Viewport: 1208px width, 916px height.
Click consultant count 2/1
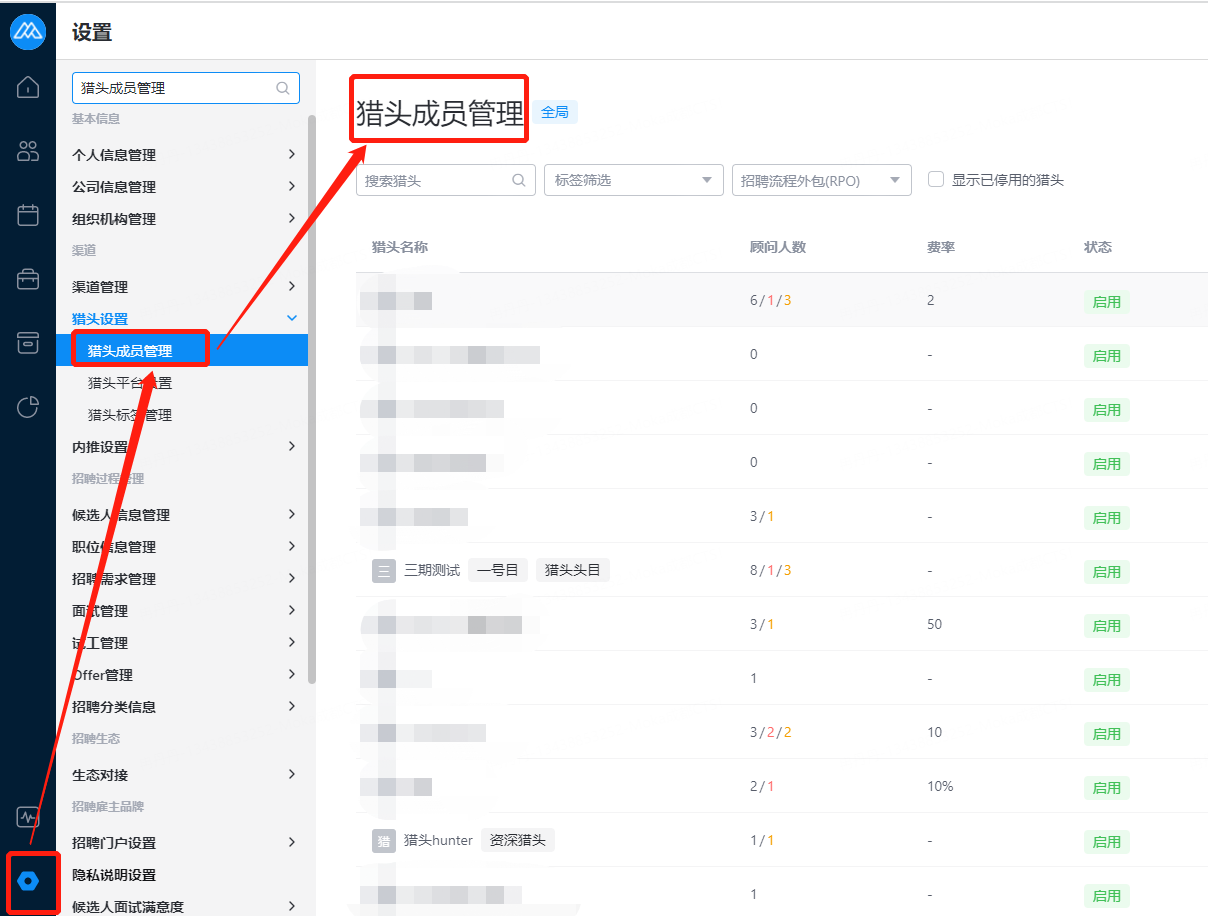(762, 787)
